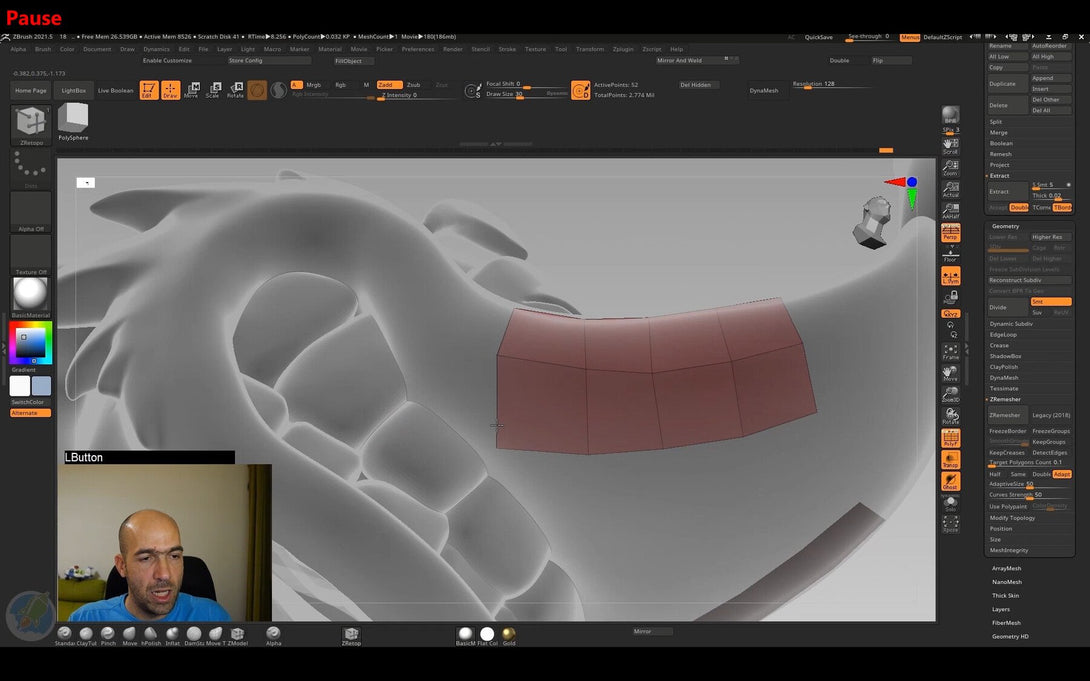
Task: Click the Reconstruct Subdiv button
Action: (1029, 280)
